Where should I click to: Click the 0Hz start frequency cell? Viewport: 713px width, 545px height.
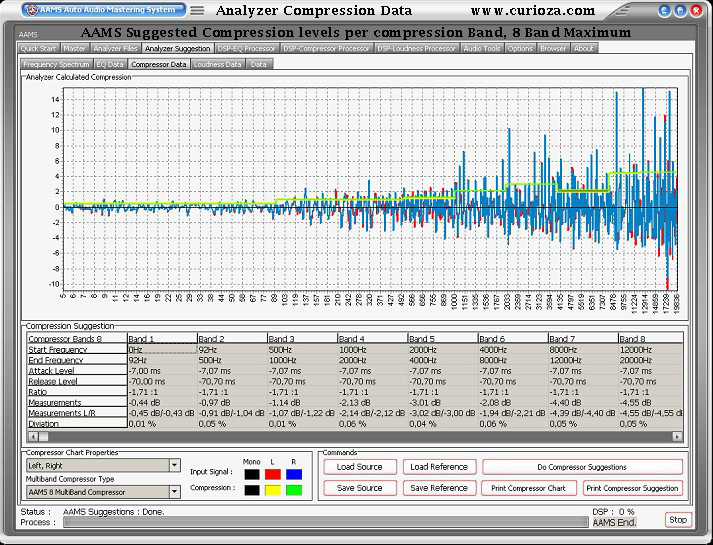162,350
